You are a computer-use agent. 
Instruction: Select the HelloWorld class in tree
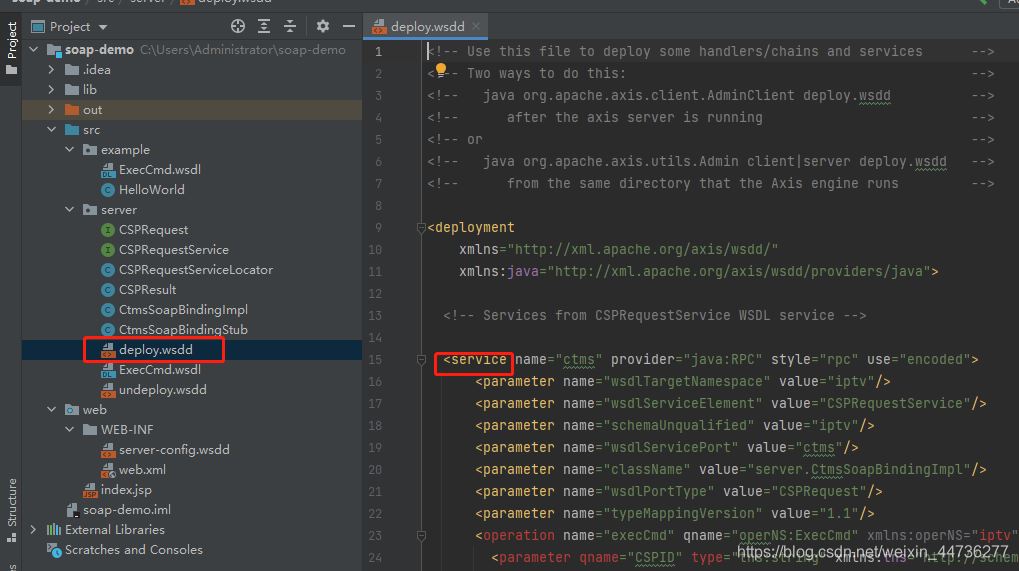pyautogui.click(x=151, y=190)
